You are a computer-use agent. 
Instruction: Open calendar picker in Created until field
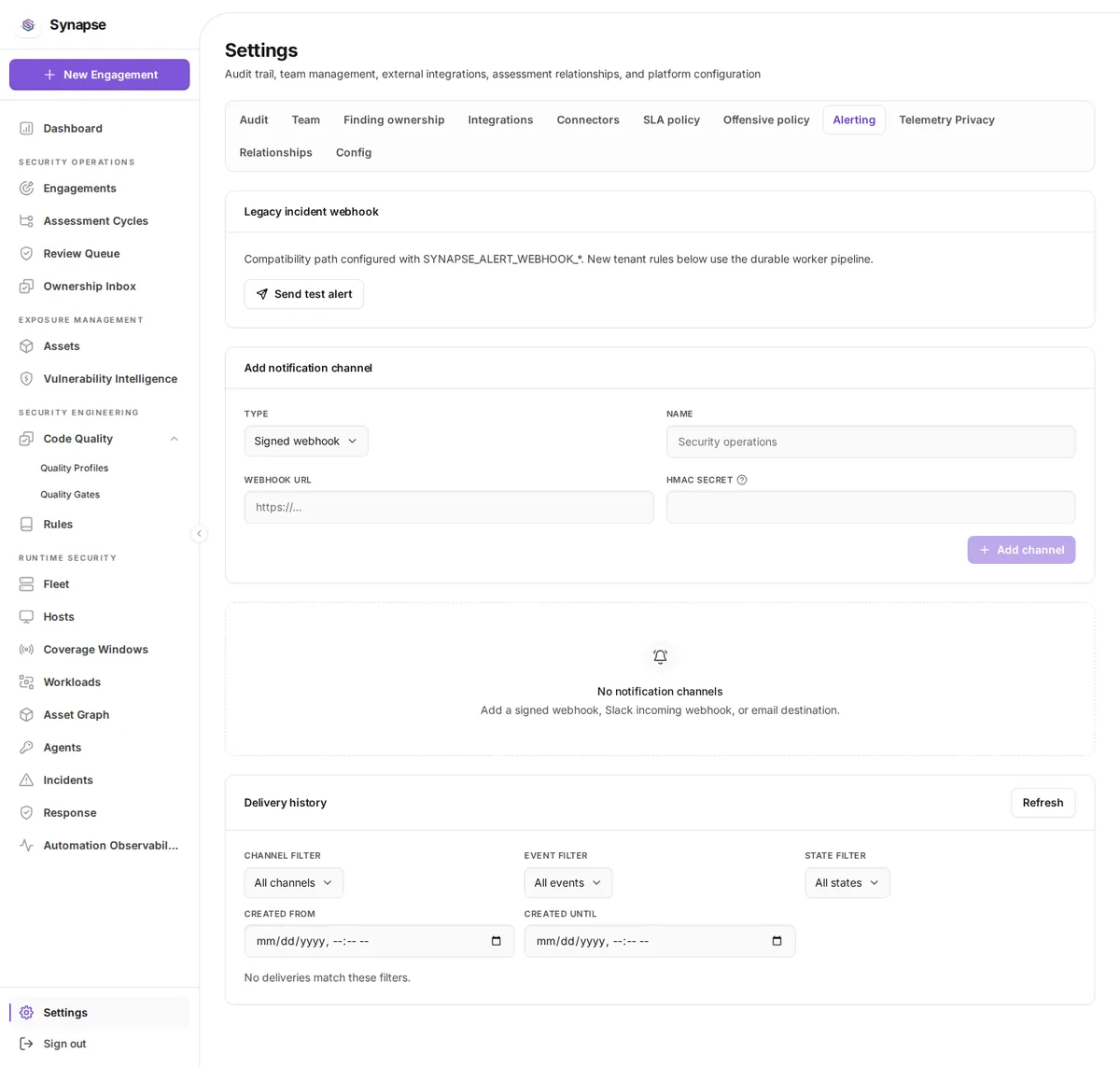(777, 941)
